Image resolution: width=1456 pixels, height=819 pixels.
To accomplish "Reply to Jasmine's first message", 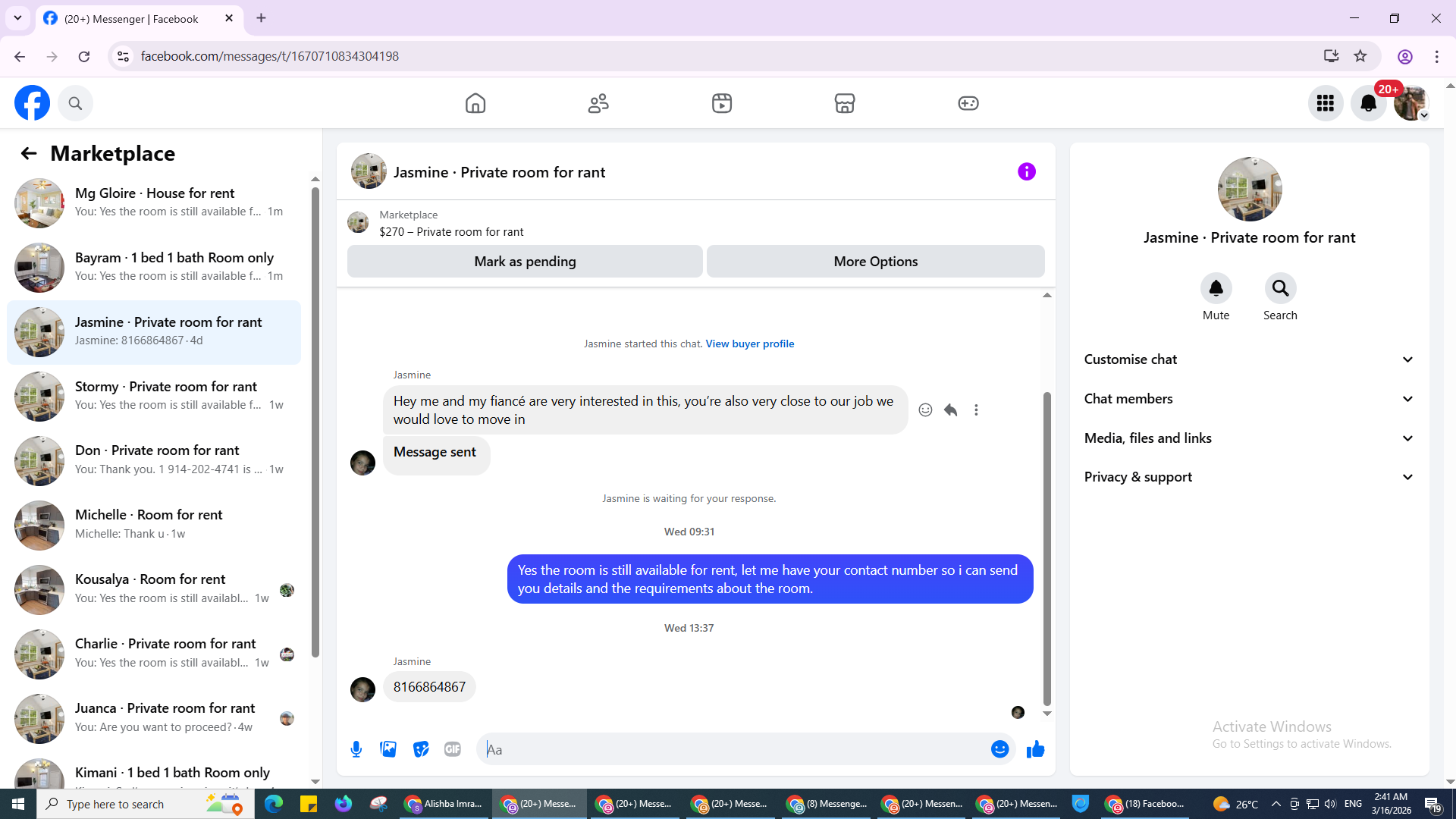I will coord(950,410).
